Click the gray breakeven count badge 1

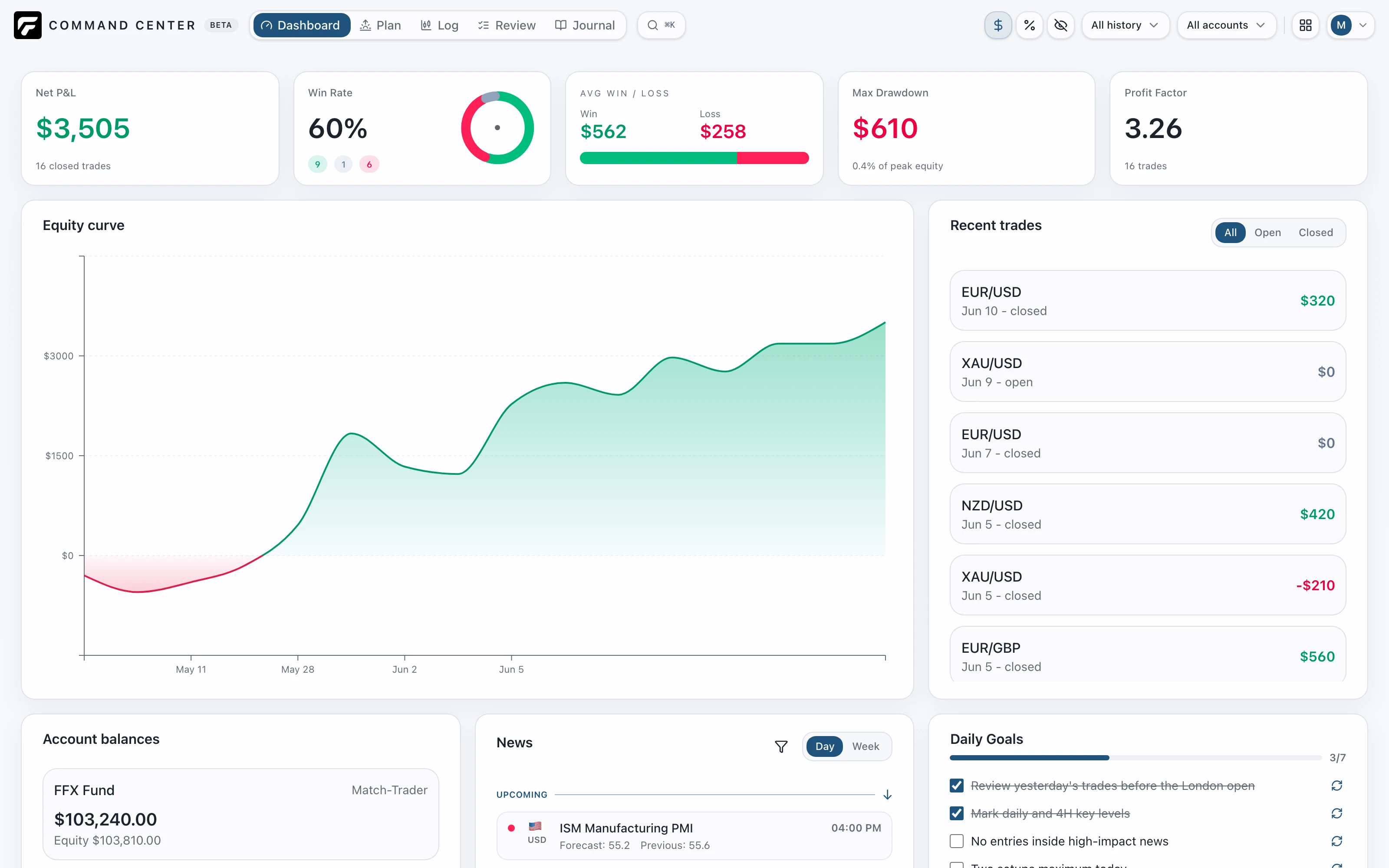coord(343,165)
